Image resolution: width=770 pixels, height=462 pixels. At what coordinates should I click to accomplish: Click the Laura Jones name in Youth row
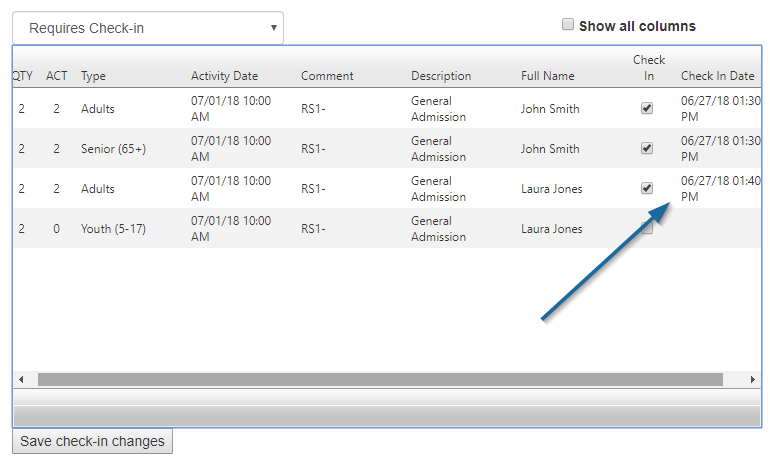[551, 229]
